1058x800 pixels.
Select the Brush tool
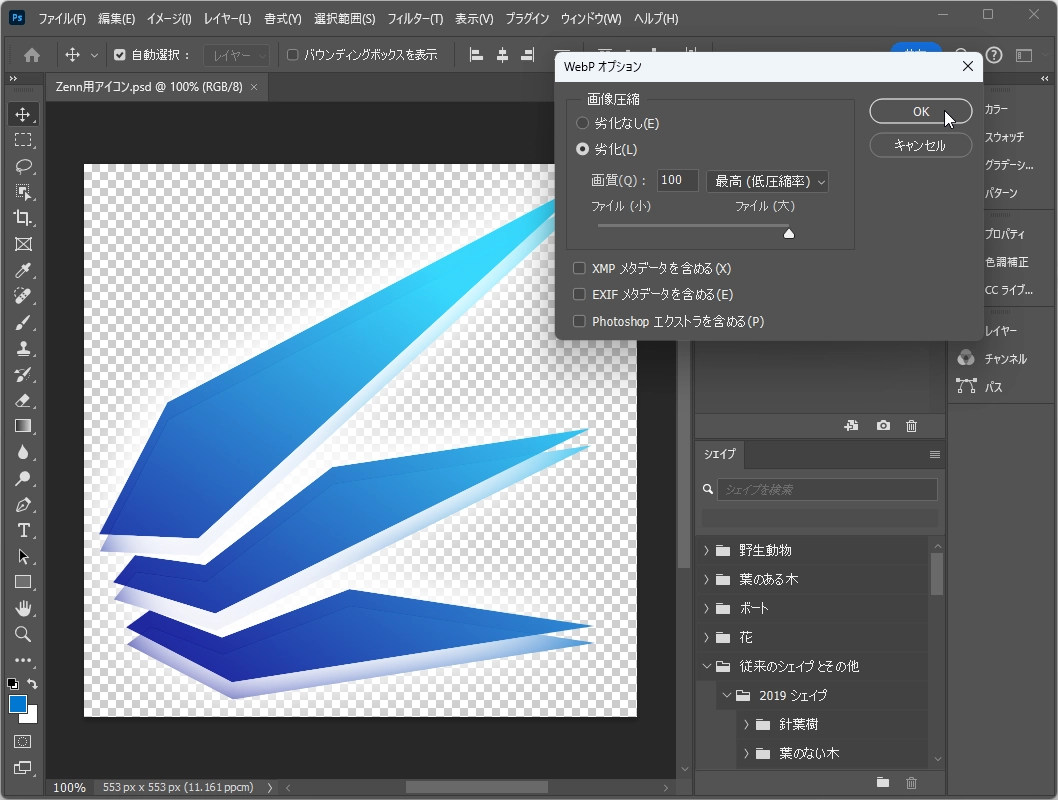click(x=23, y=322)
